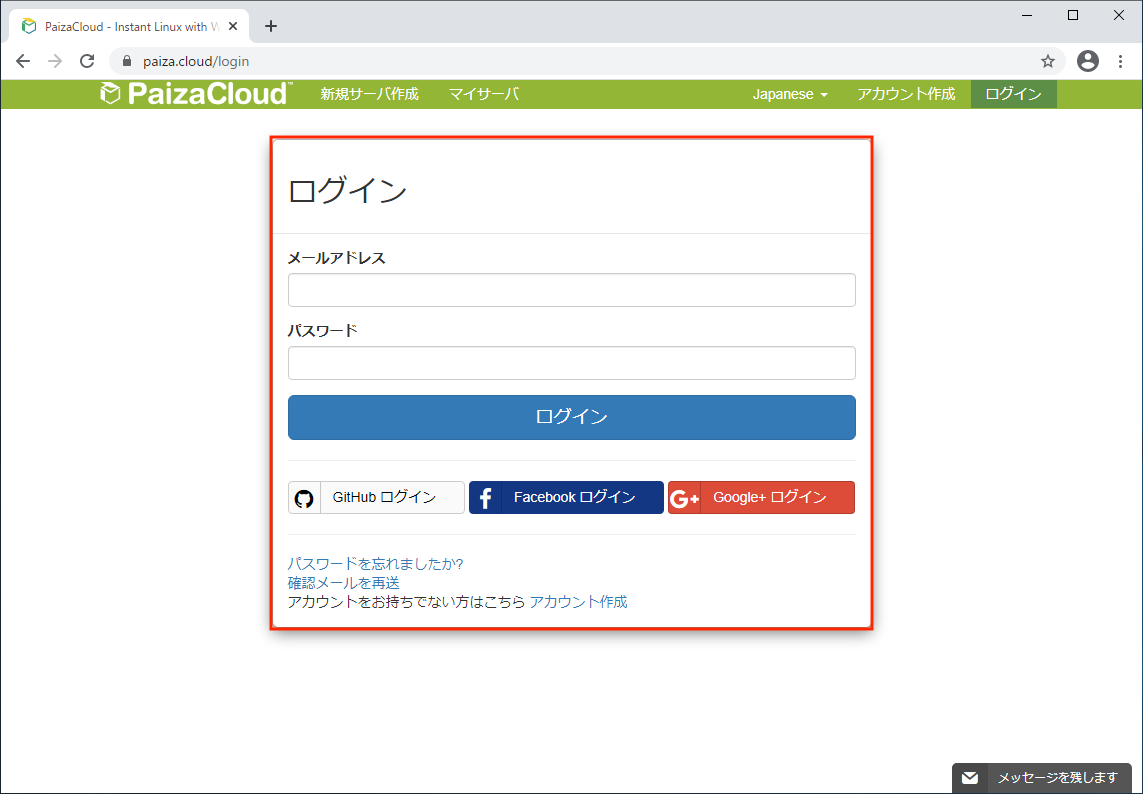Open the Japanese language dropdown

coord(790,94)
